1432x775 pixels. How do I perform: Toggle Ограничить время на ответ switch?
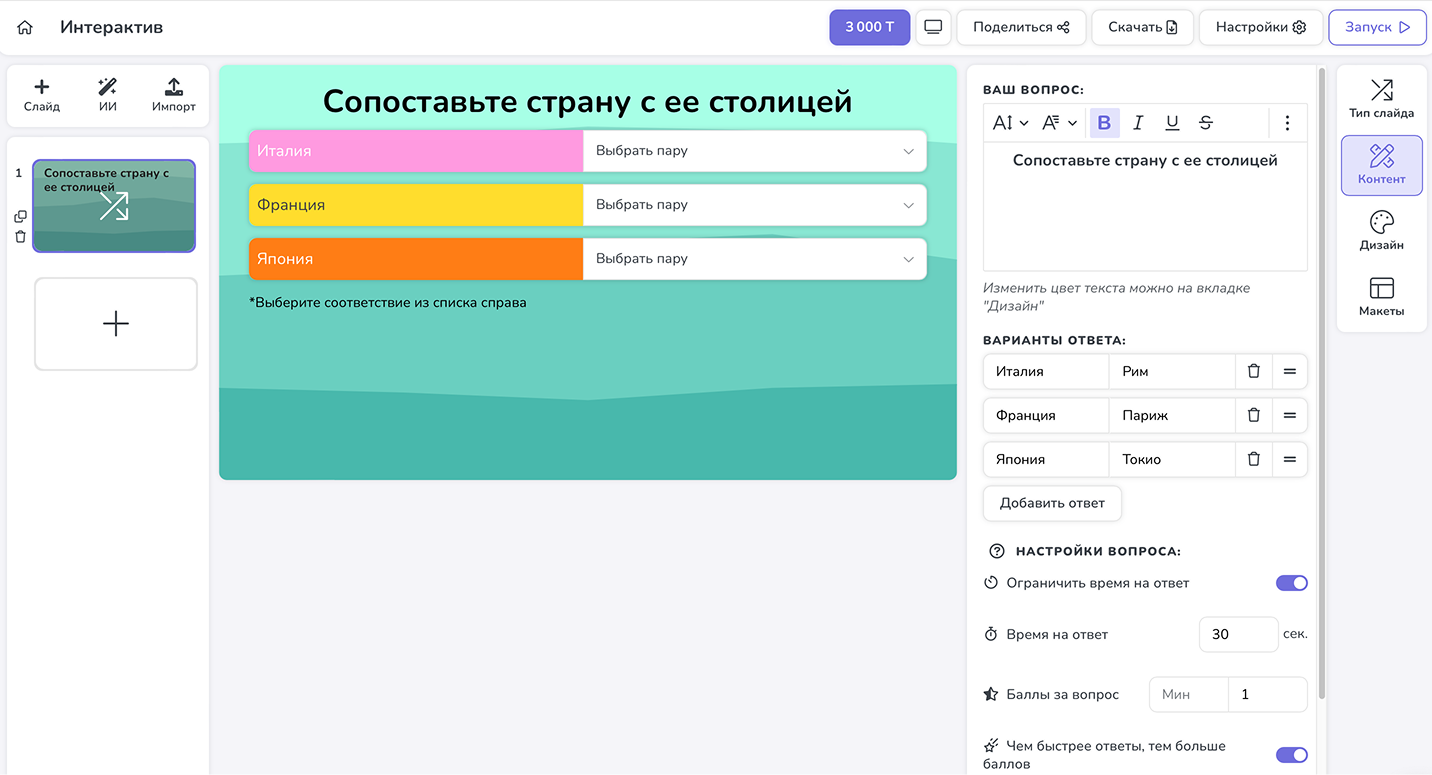click(x=1291, y=583)
